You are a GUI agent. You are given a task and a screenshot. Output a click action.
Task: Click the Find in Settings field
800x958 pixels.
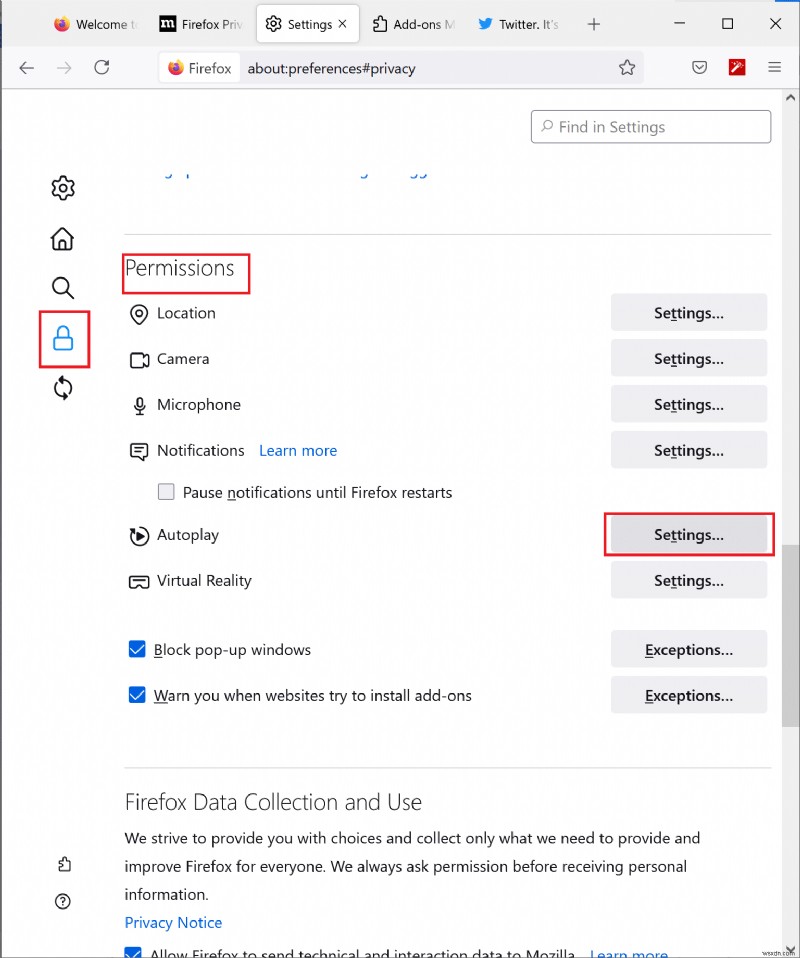pyautogui.click(x=651, y=127)
